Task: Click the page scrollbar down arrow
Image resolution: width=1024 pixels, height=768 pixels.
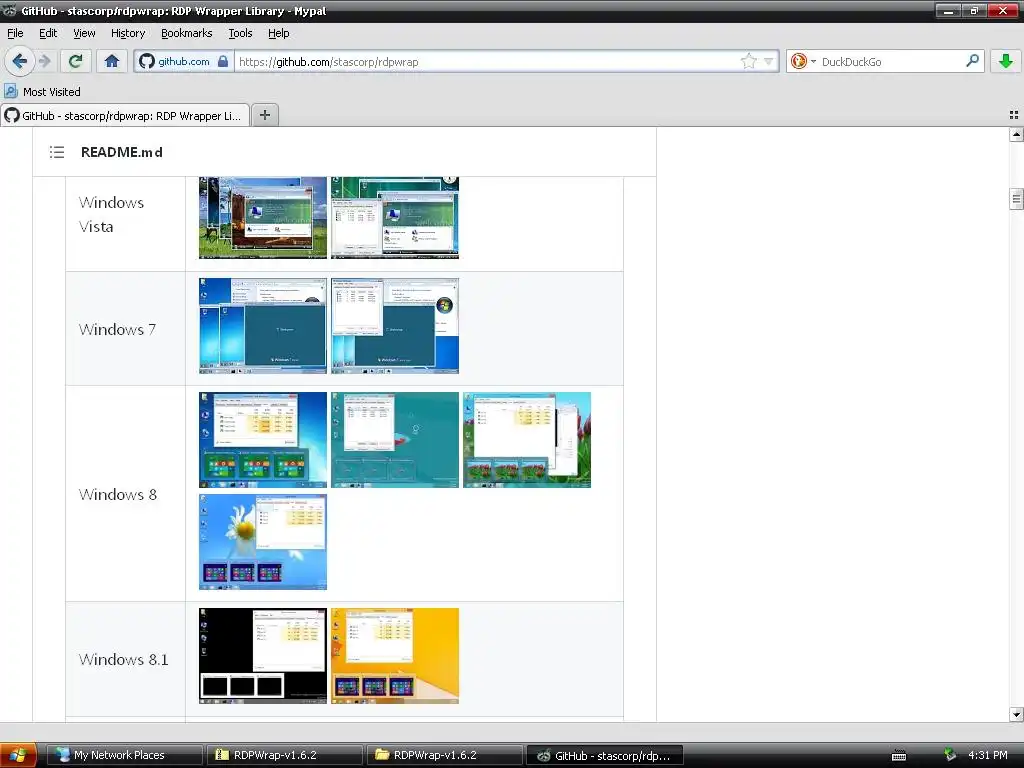Action: [1016, 714]
